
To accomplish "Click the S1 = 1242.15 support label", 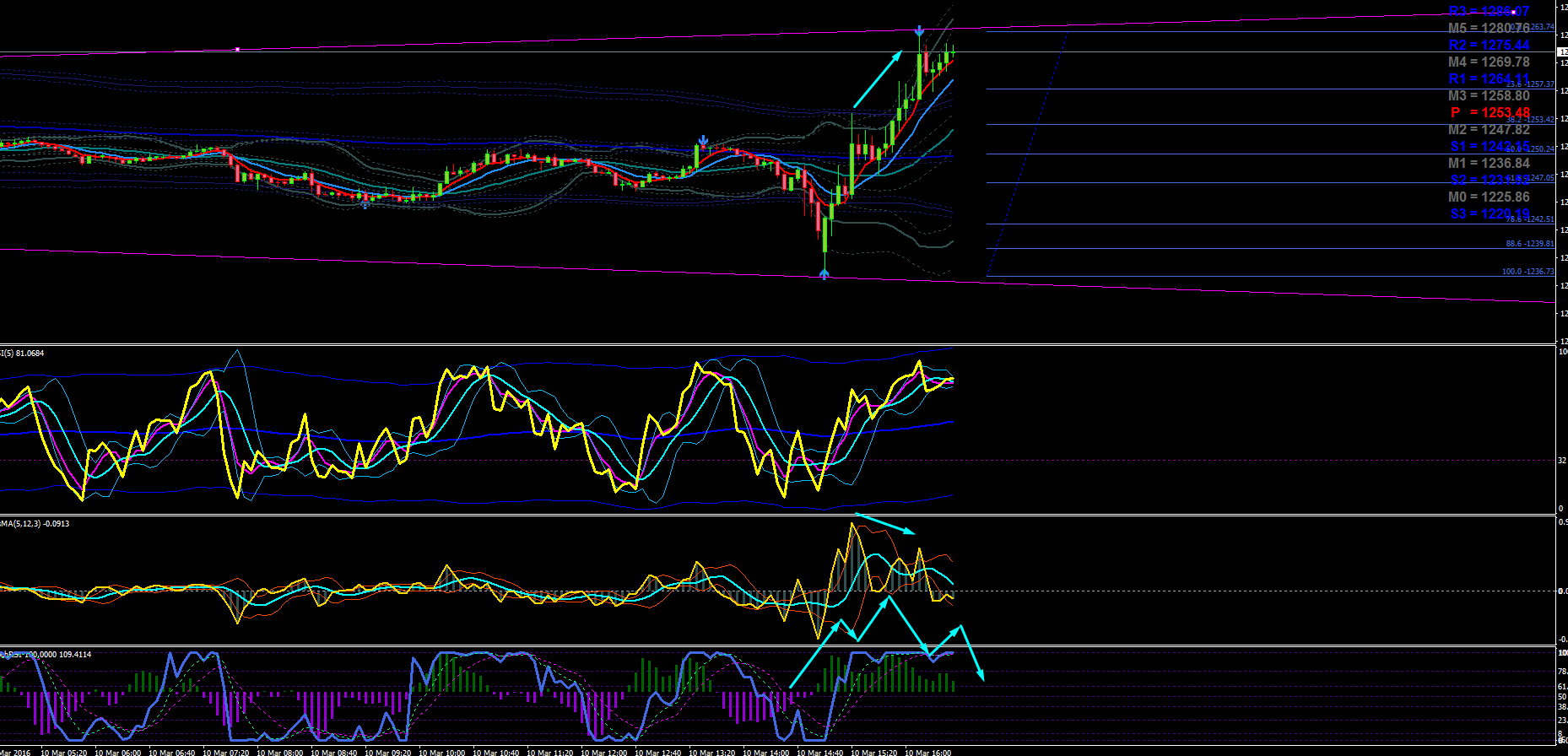I will [1490, 147].
